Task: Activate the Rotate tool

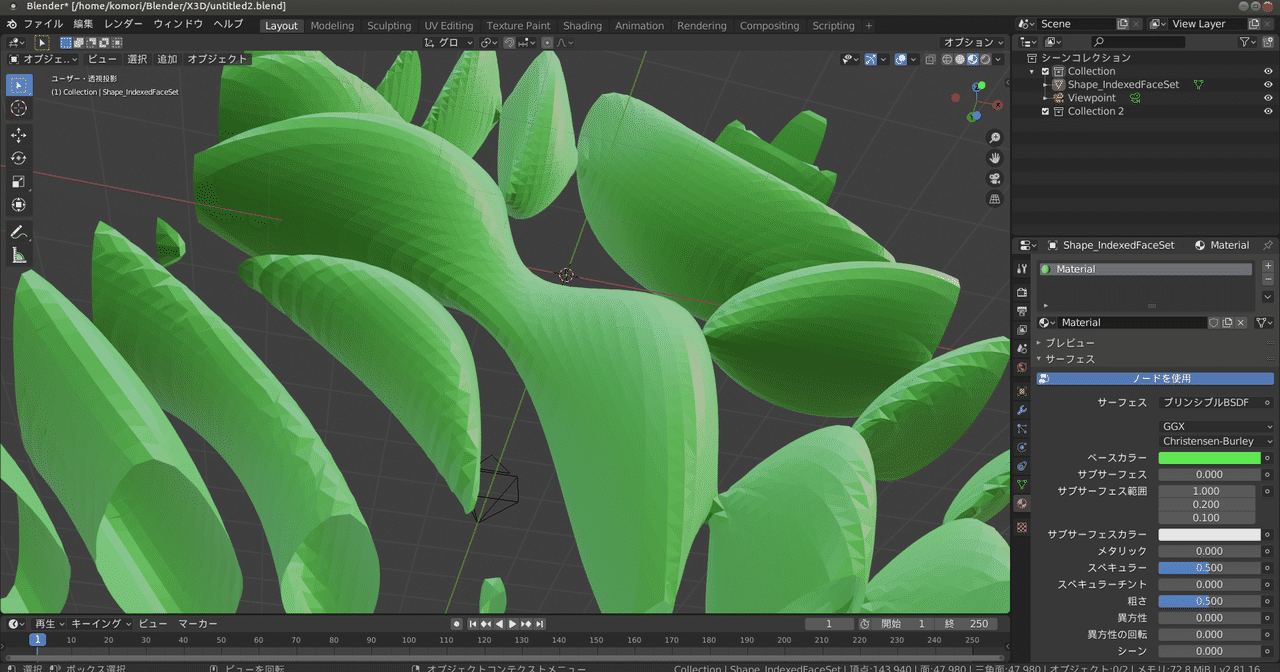Action: [x=19, y=158]
